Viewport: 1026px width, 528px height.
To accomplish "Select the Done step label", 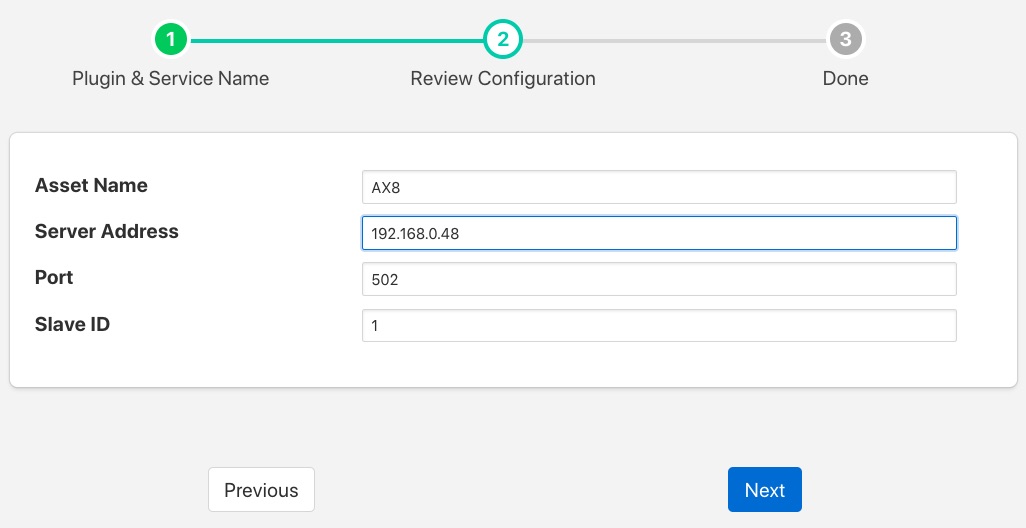I will coord(845,78).
